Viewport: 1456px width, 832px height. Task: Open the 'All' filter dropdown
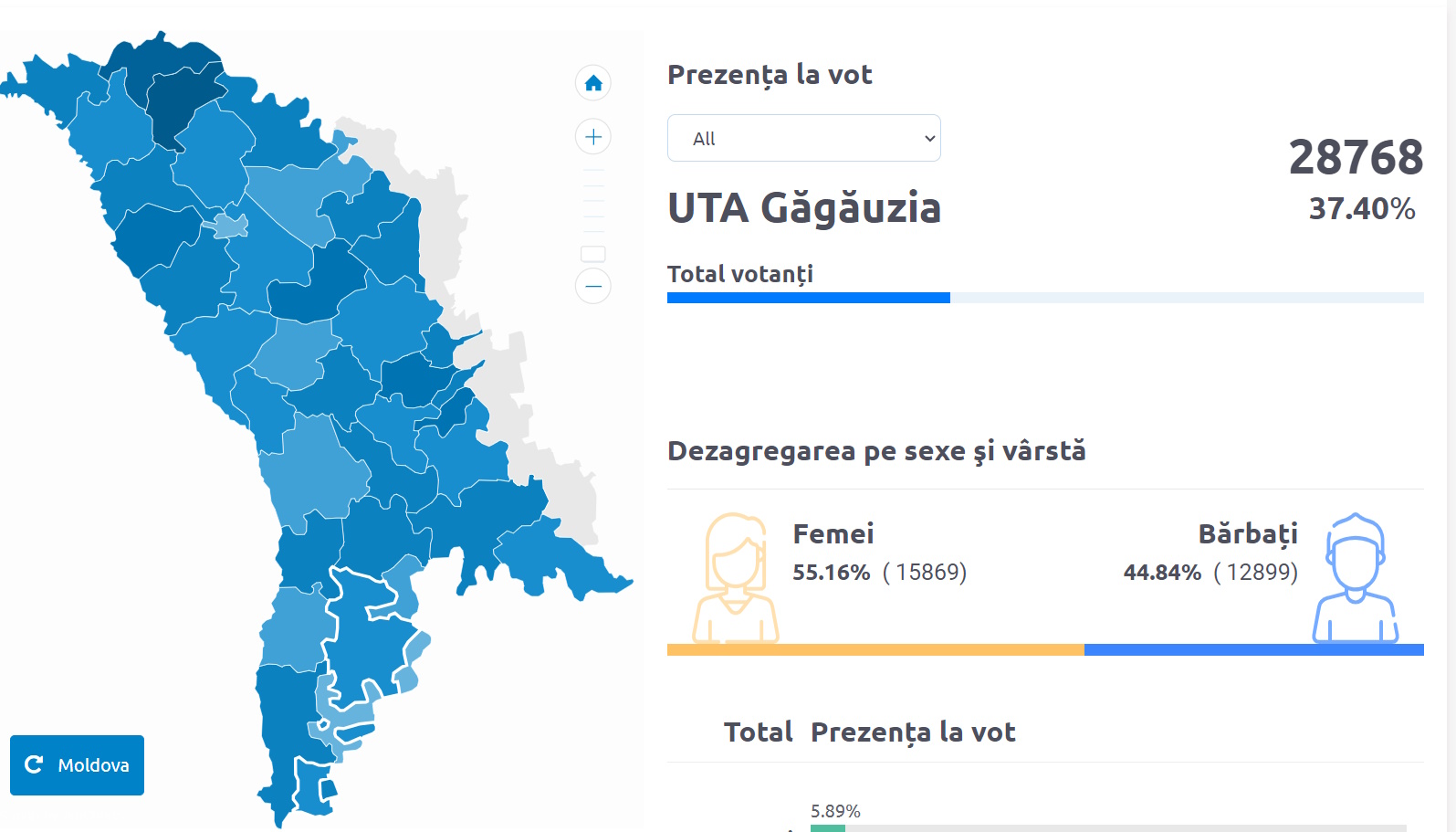pos(803,139)
